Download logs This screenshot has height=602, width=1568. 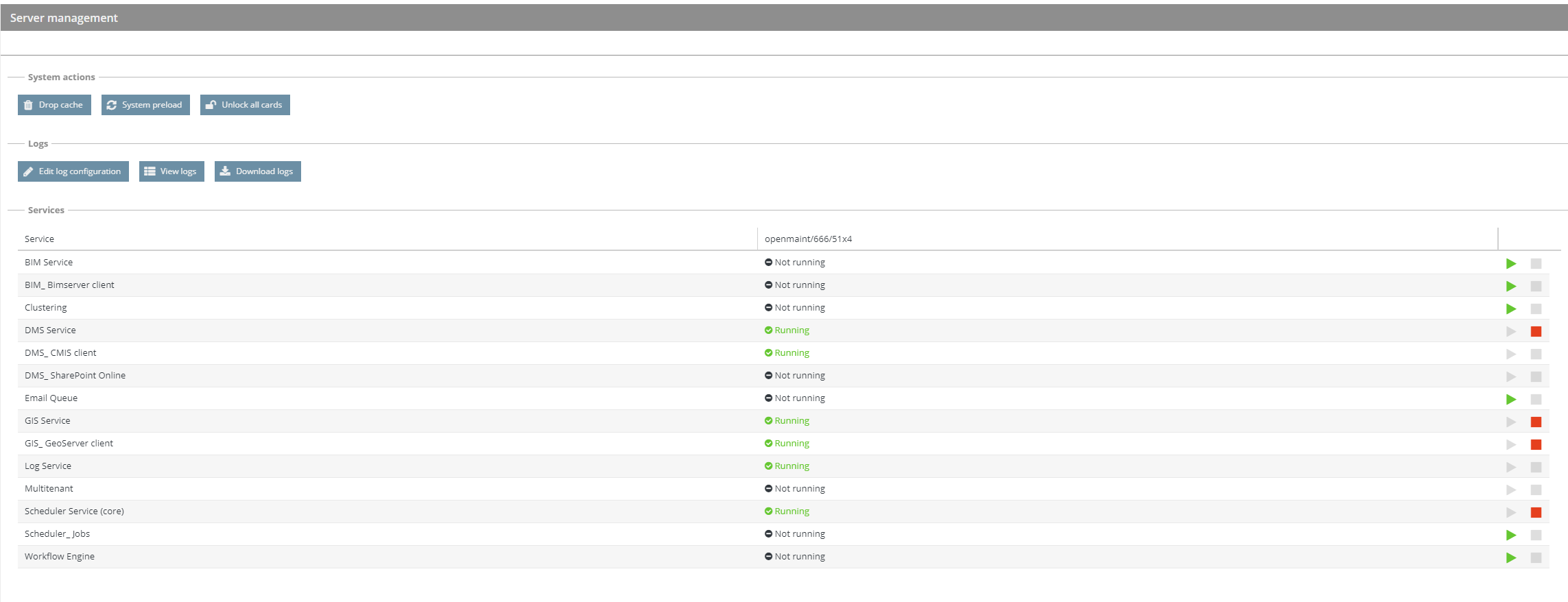click(x=257, y=171)
